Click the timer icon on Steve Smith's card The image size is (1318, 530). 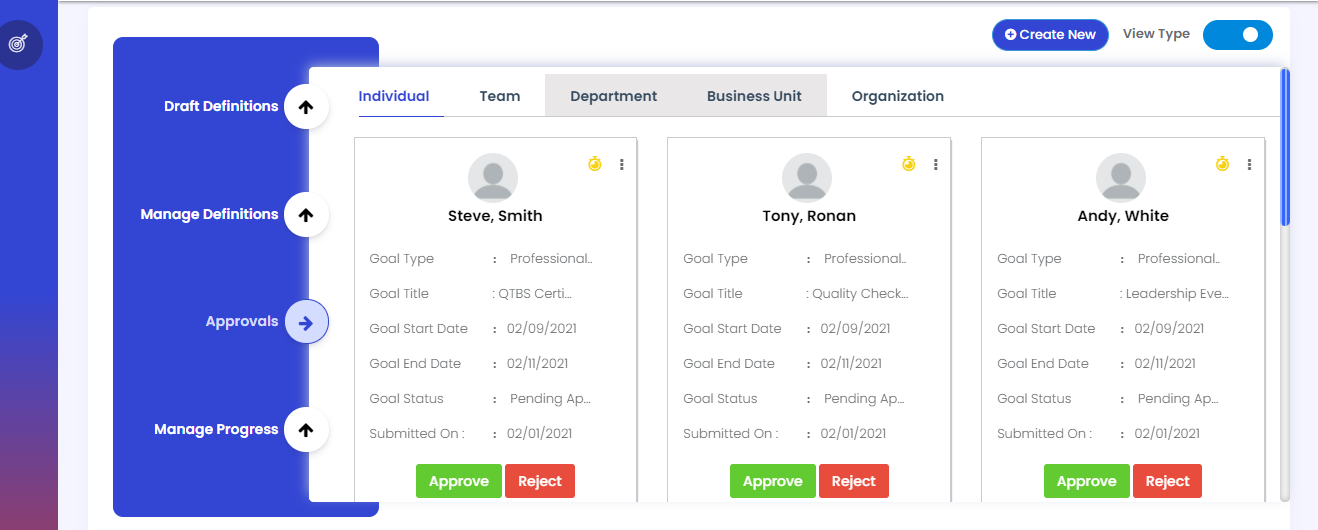pyautogui.click(x=594, y=163)
